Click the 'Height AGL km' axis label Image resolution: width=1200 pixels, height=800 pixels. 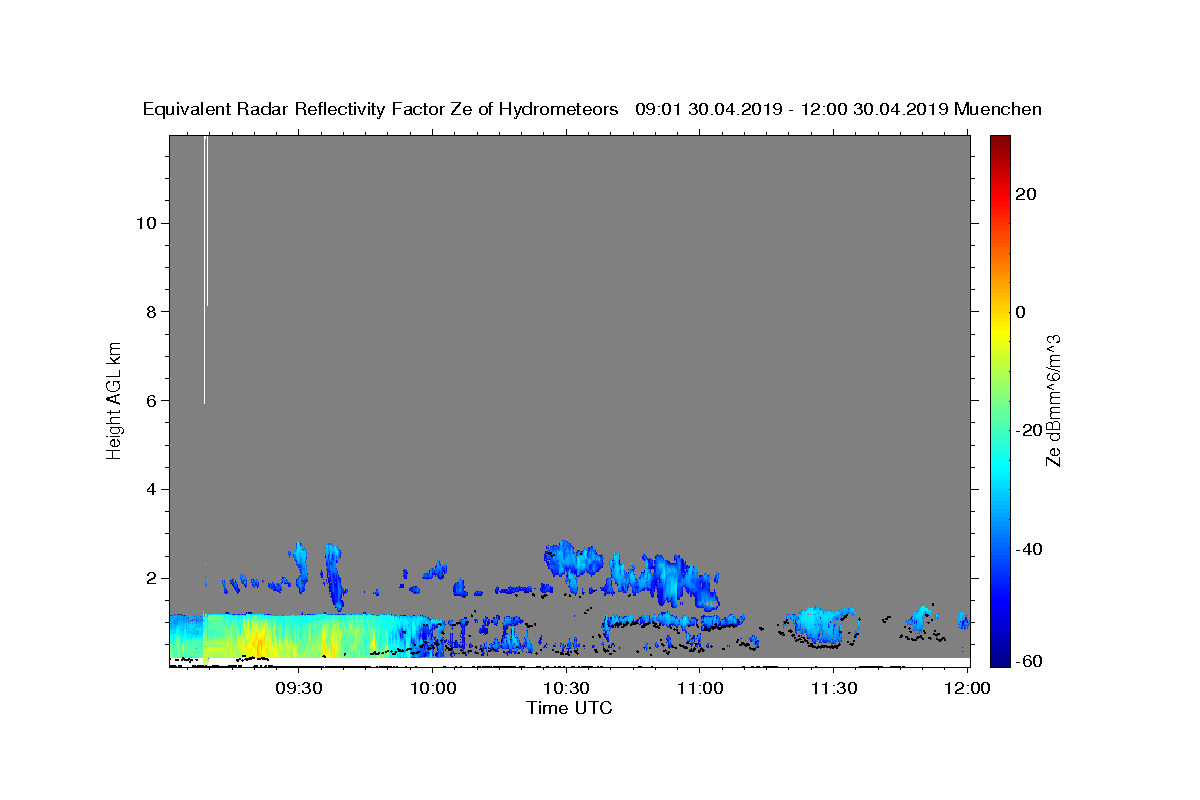point(114,399)
